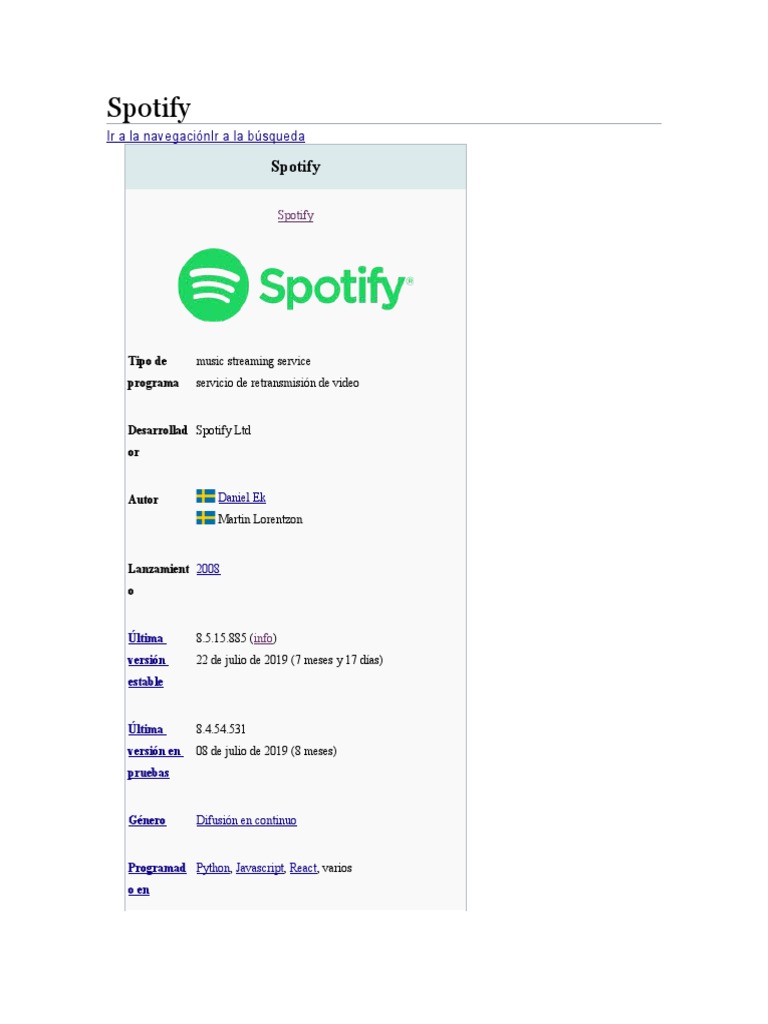768x1024 pixels.
Task: Click the 'Martin Lorentzon' author name
Action: [260, 520]
